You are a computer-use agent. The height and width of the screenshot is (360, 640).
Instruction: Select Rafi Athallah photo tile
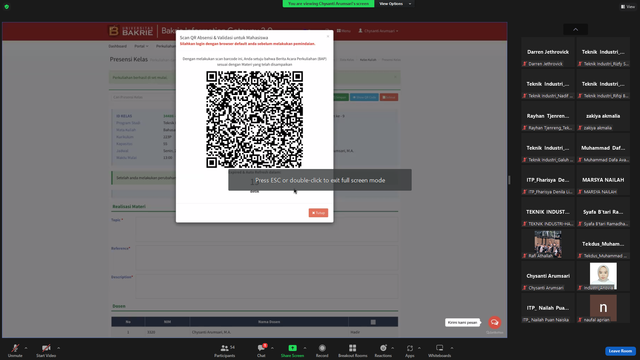pos(548,244)
